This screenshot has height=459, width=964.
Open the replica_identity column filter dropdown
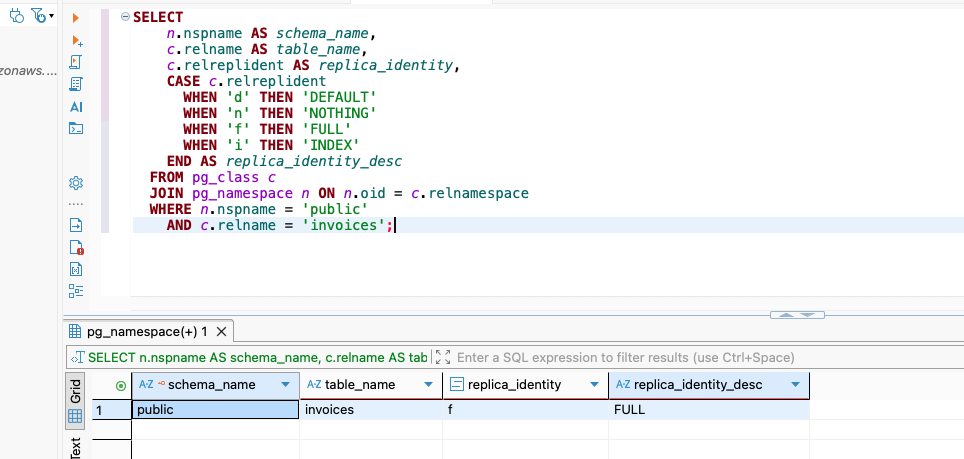[x=595, y=385]
